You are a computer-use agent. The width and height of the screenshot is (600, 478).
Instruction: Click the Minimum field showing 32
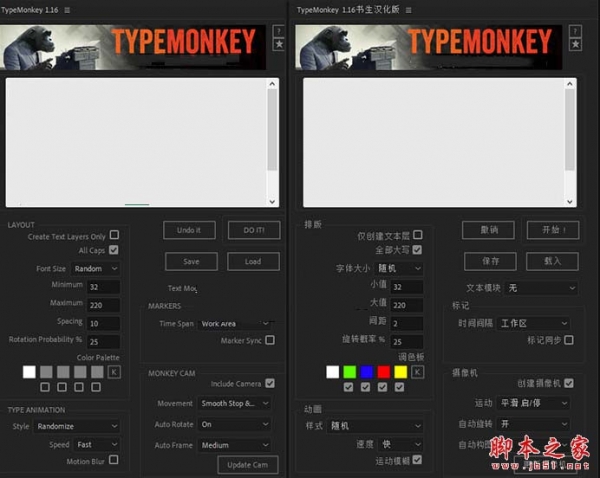coord(103,287)
